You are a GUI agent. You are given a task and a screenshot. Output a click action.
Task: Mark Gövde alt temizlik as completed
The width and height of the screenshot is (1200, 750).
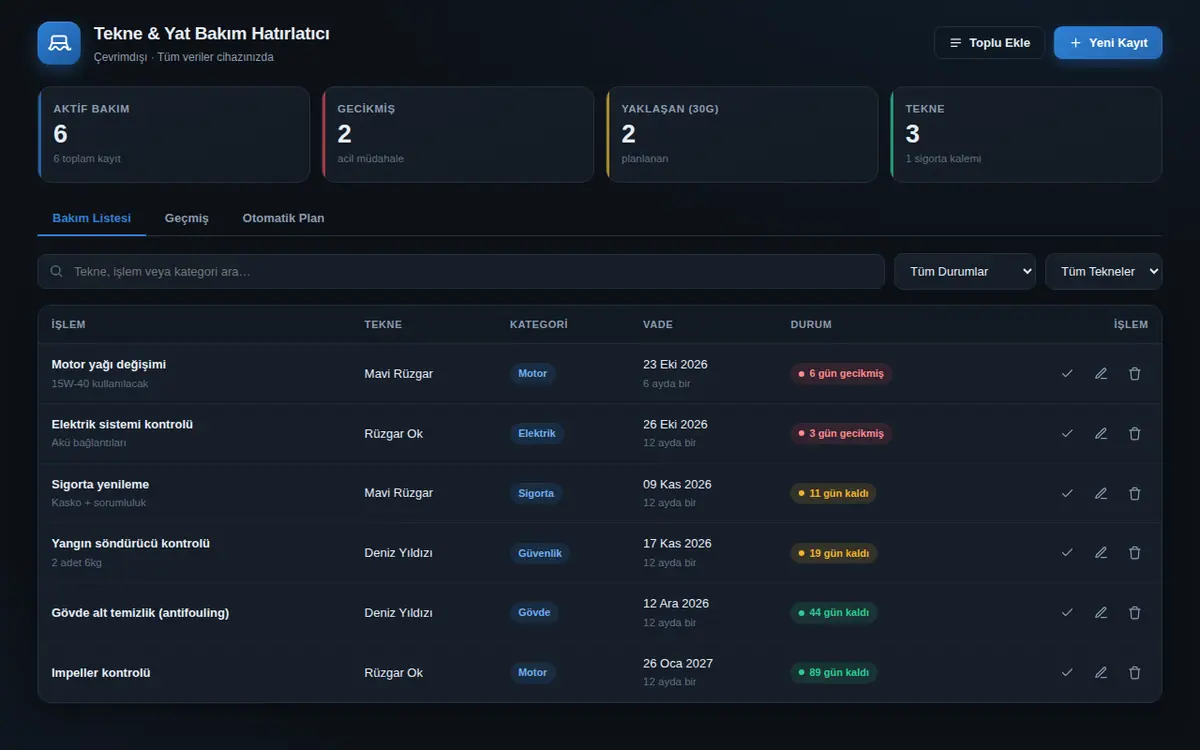[1067, 613]
